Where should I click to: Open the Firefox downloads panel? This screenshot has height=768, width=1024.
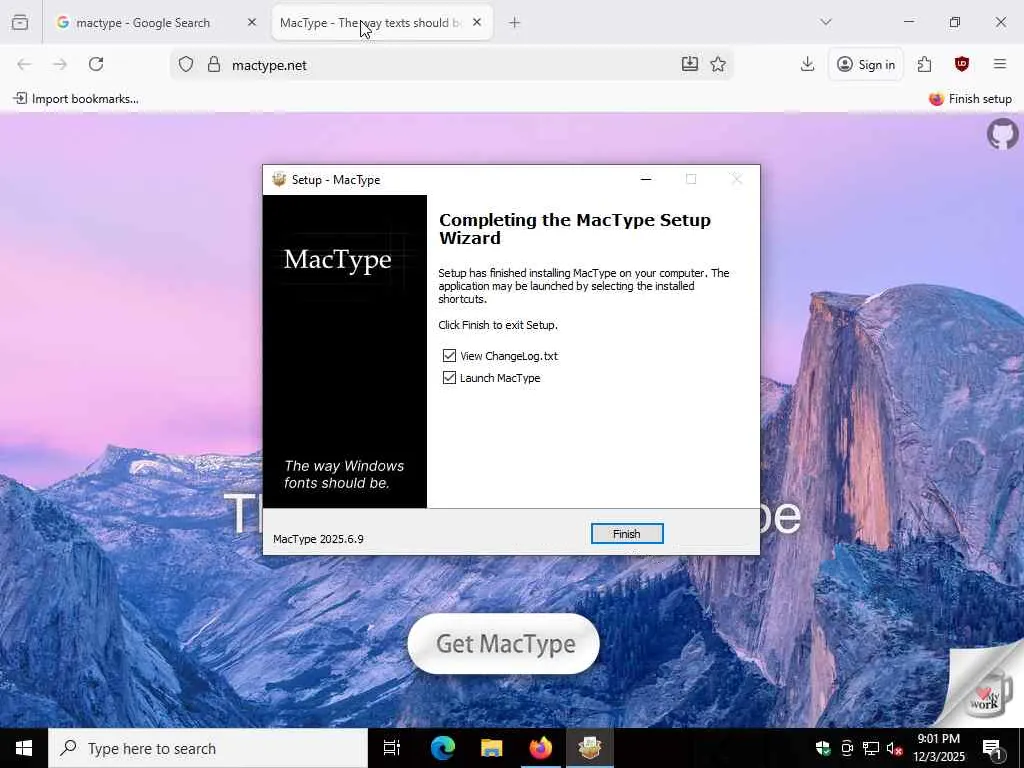click(x=807, y=64)
